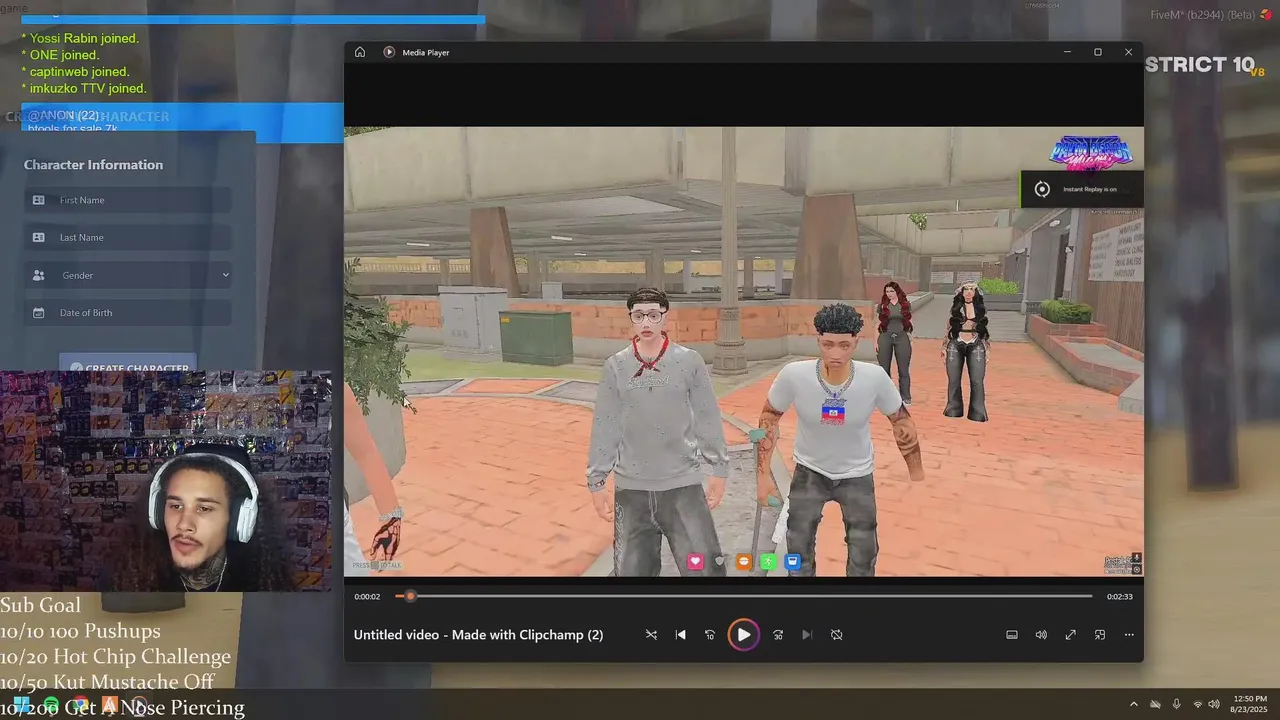The width and height of the screenshot is (1280, 720).
Task: Play the Clipchamp video
Action: tap(743, 635)
